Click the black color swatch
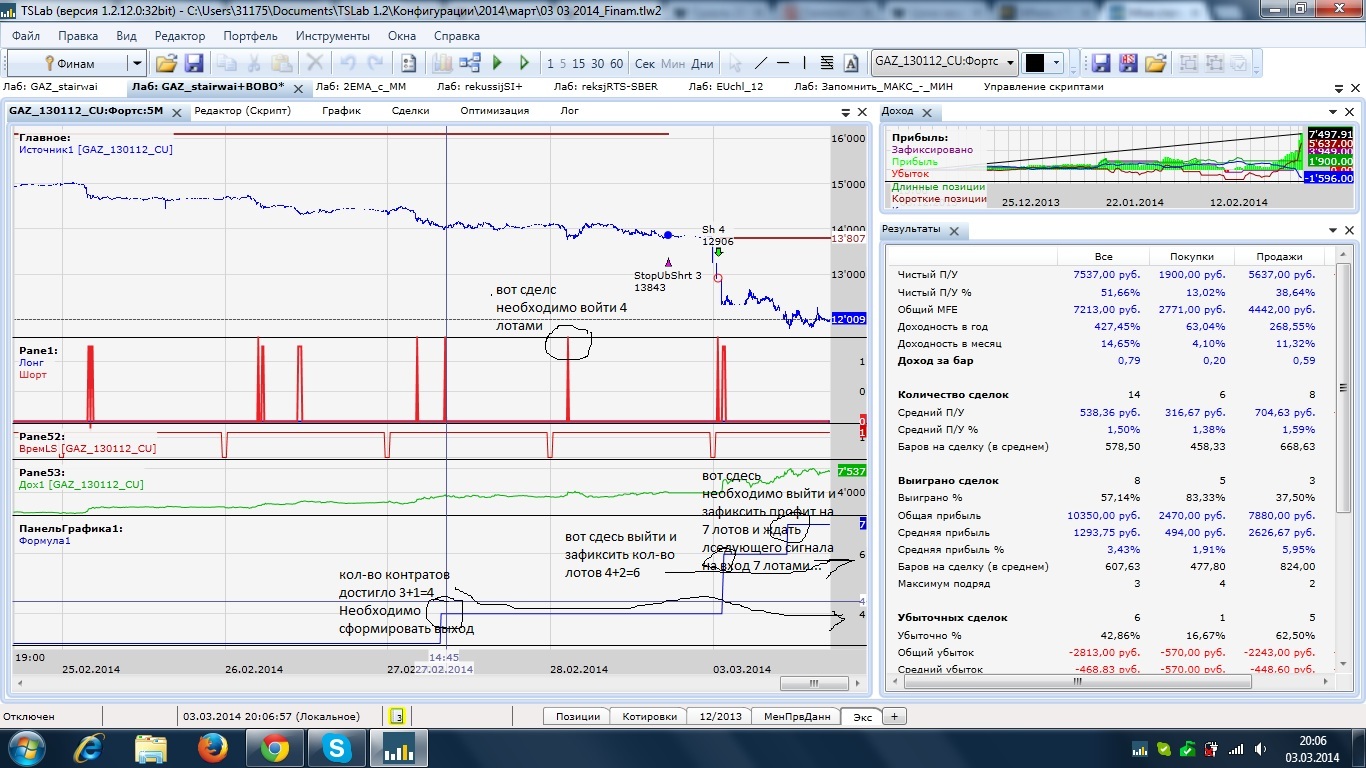 (x=1035, y=63)
